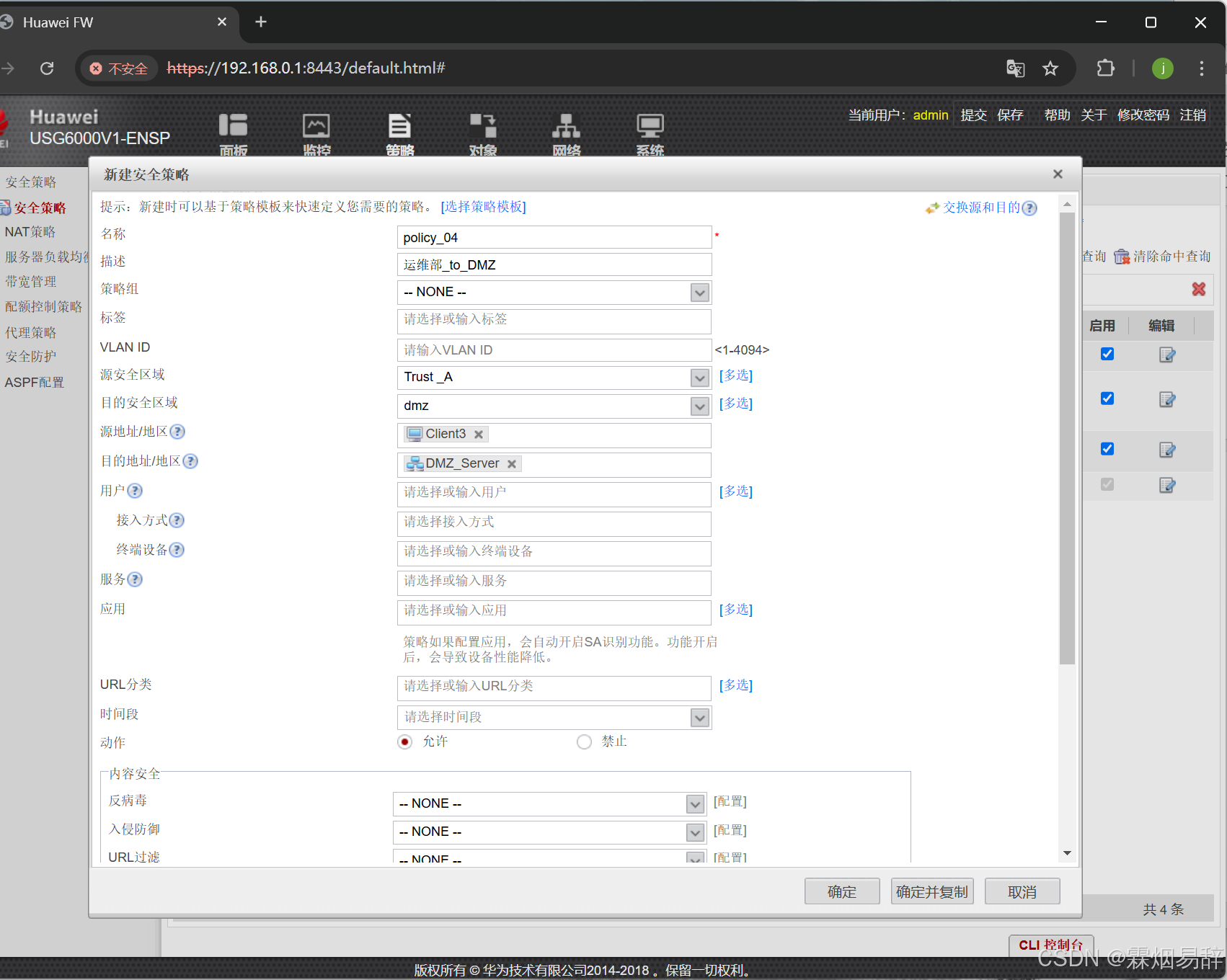Bookmark this page with the star icon

[1050, 68]
